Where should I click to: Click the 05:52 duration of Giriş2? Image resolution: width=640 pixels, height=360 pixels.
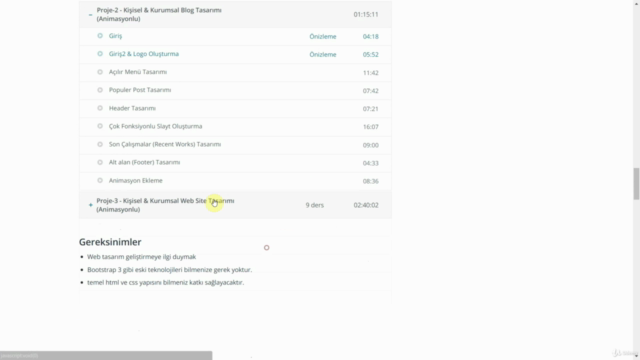click(371, 54)
